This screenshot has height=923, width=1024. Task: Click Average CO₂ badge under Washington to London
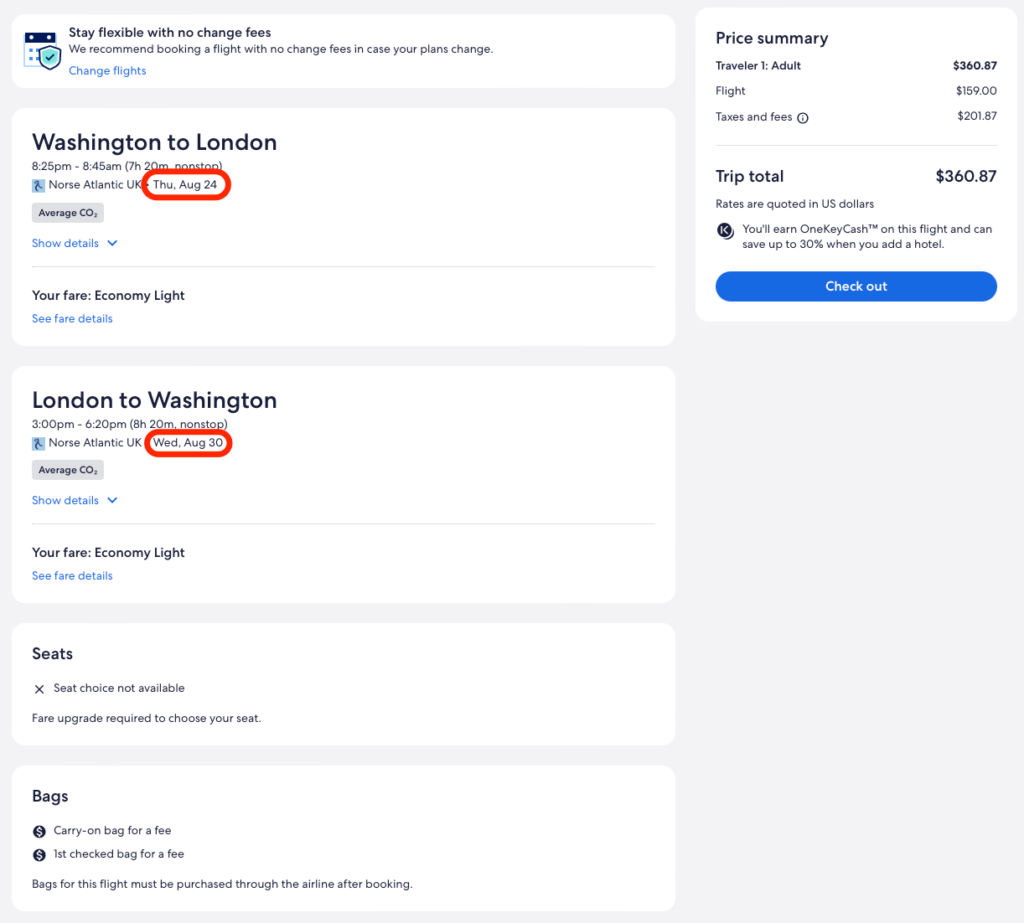(x=68, y=213)
